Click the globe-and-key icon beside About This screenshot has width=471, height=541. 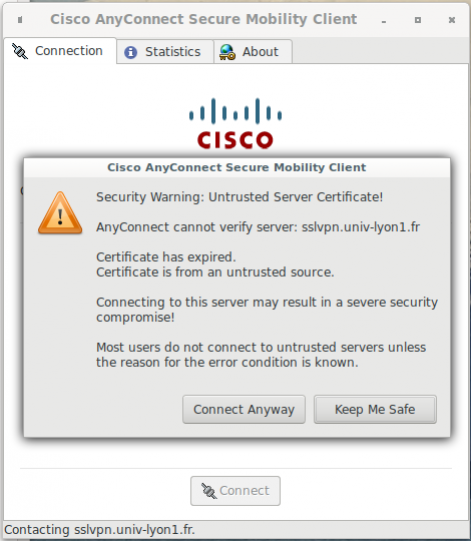pyautogui.click(x=227, y=52)
